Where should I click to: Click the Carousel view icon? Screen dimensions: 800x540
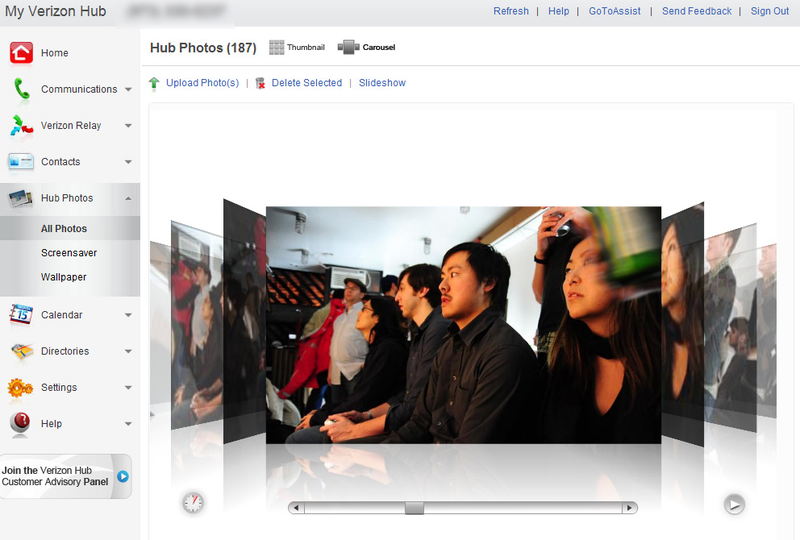tap(348, 47)
